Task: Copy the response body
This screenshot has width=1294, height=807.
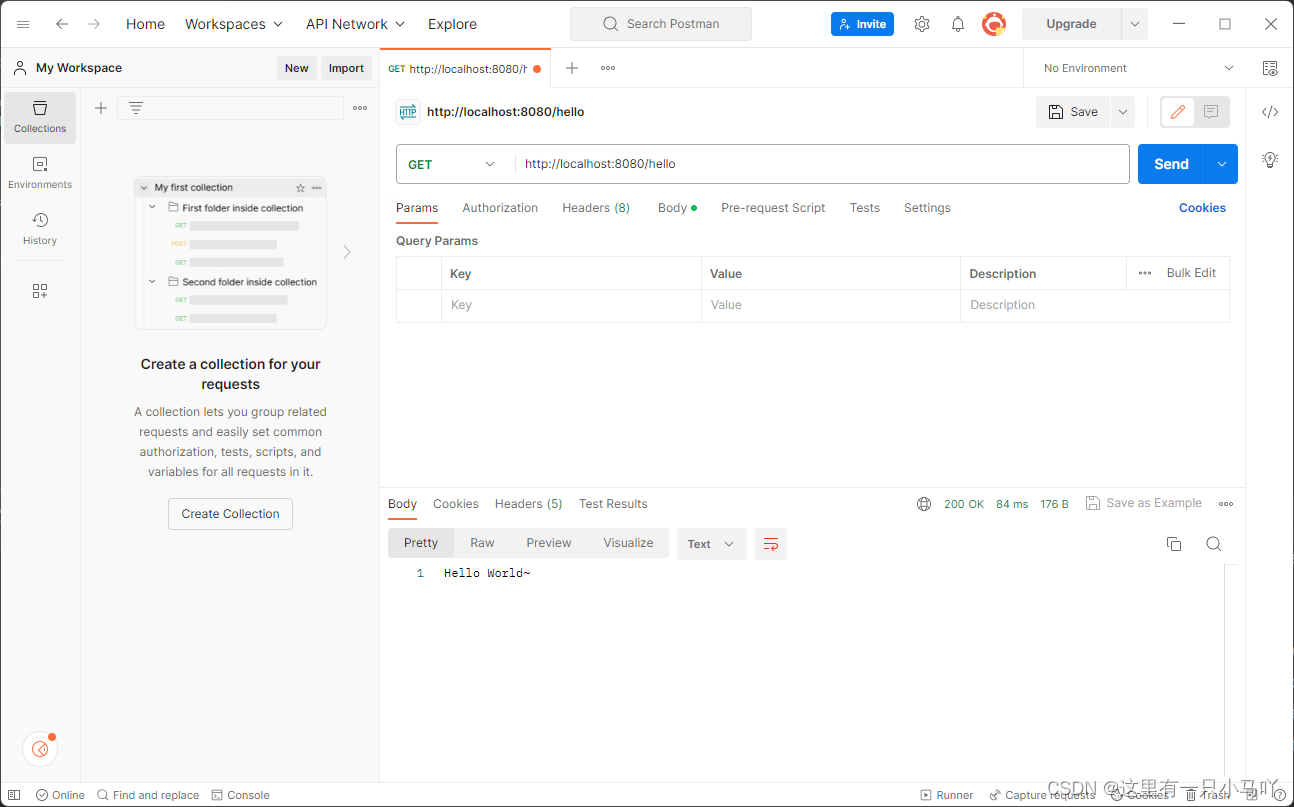Action: pyautogui.click(x=1174, y=544)
